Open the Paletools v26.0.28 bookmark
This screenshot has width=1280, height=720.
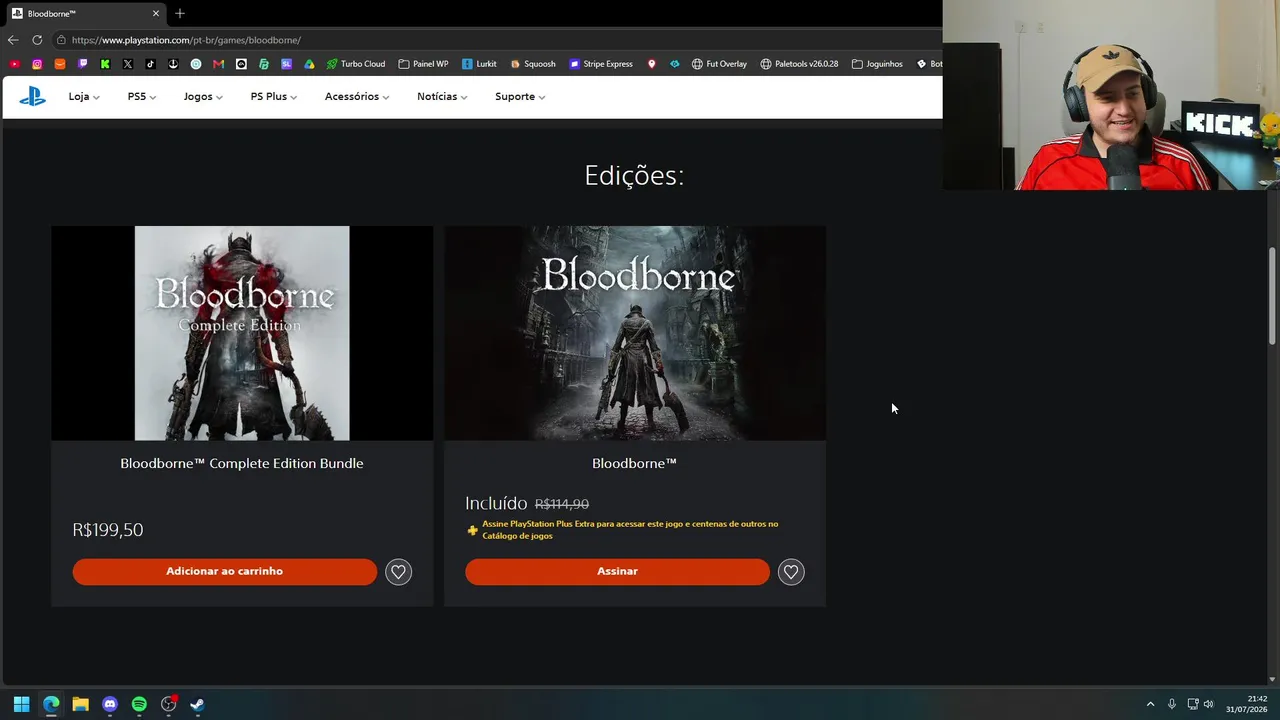pyautogui.click(x=799, y=64)
